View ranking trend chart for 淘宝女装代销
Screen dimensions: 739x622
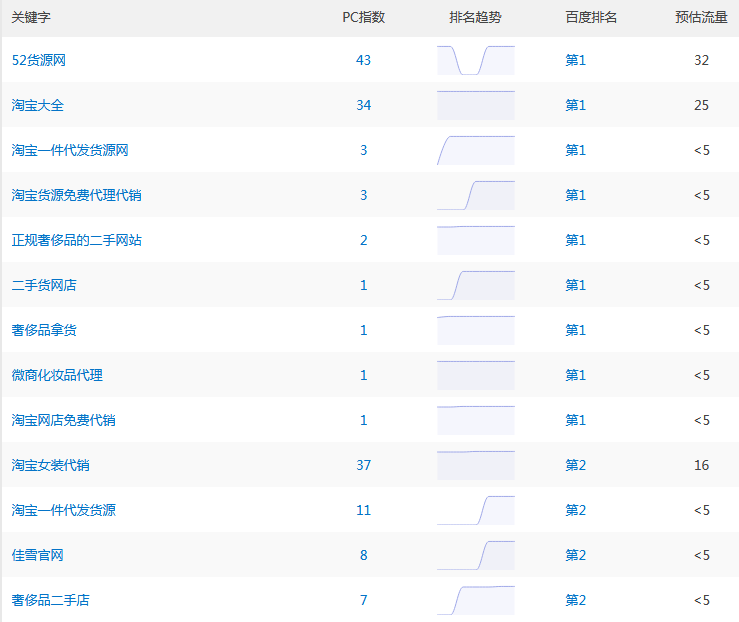476,465
